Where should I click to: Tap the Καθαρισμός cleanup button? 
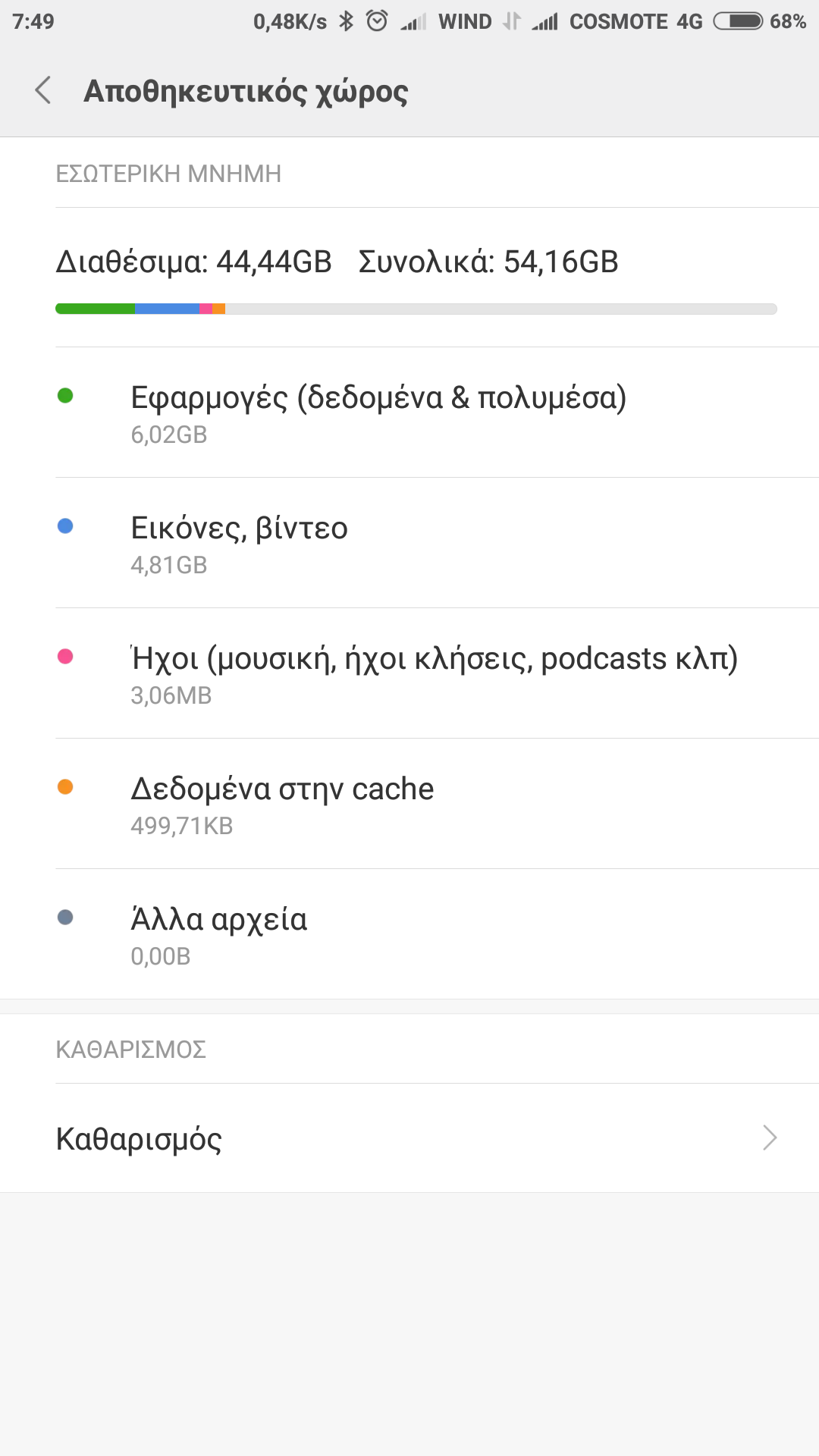click(x=140, y=1138)
